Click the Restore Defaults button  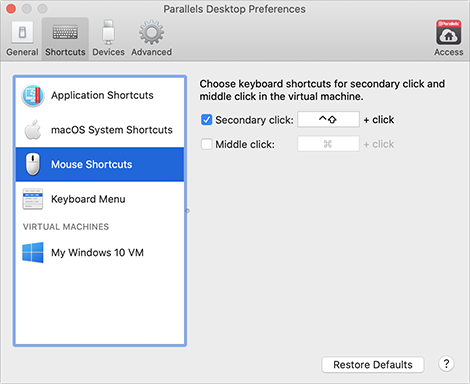(x=373, y=365)
